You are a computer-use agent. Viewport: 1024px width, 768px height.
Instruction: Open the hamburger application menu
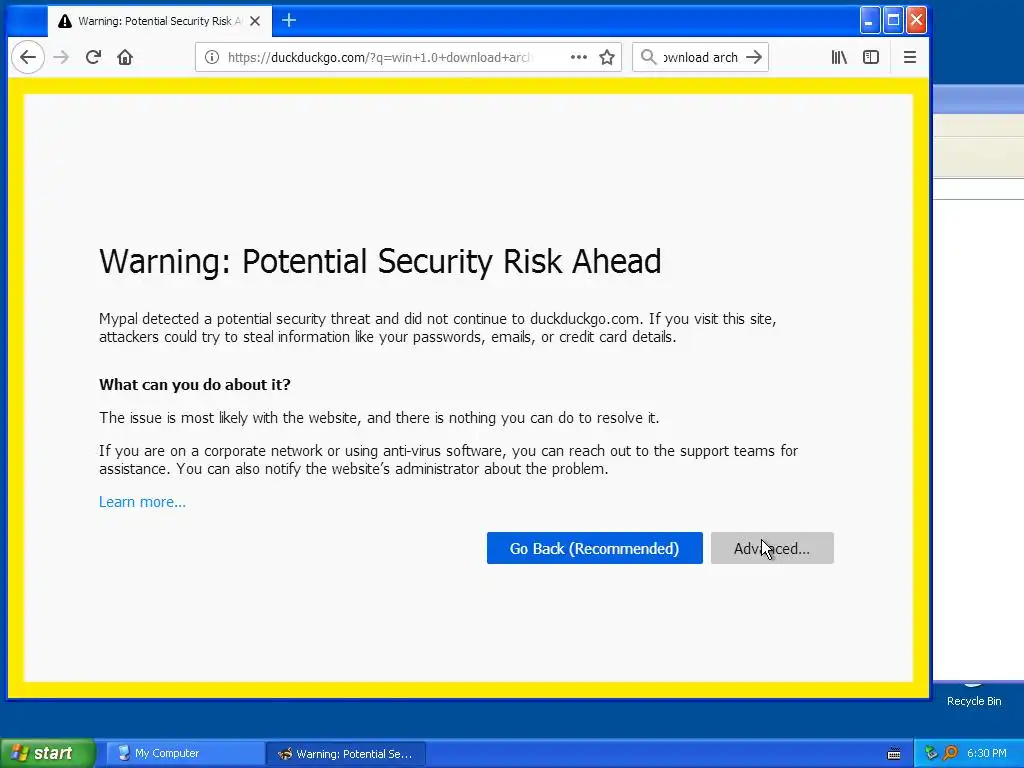coord(910,57)
